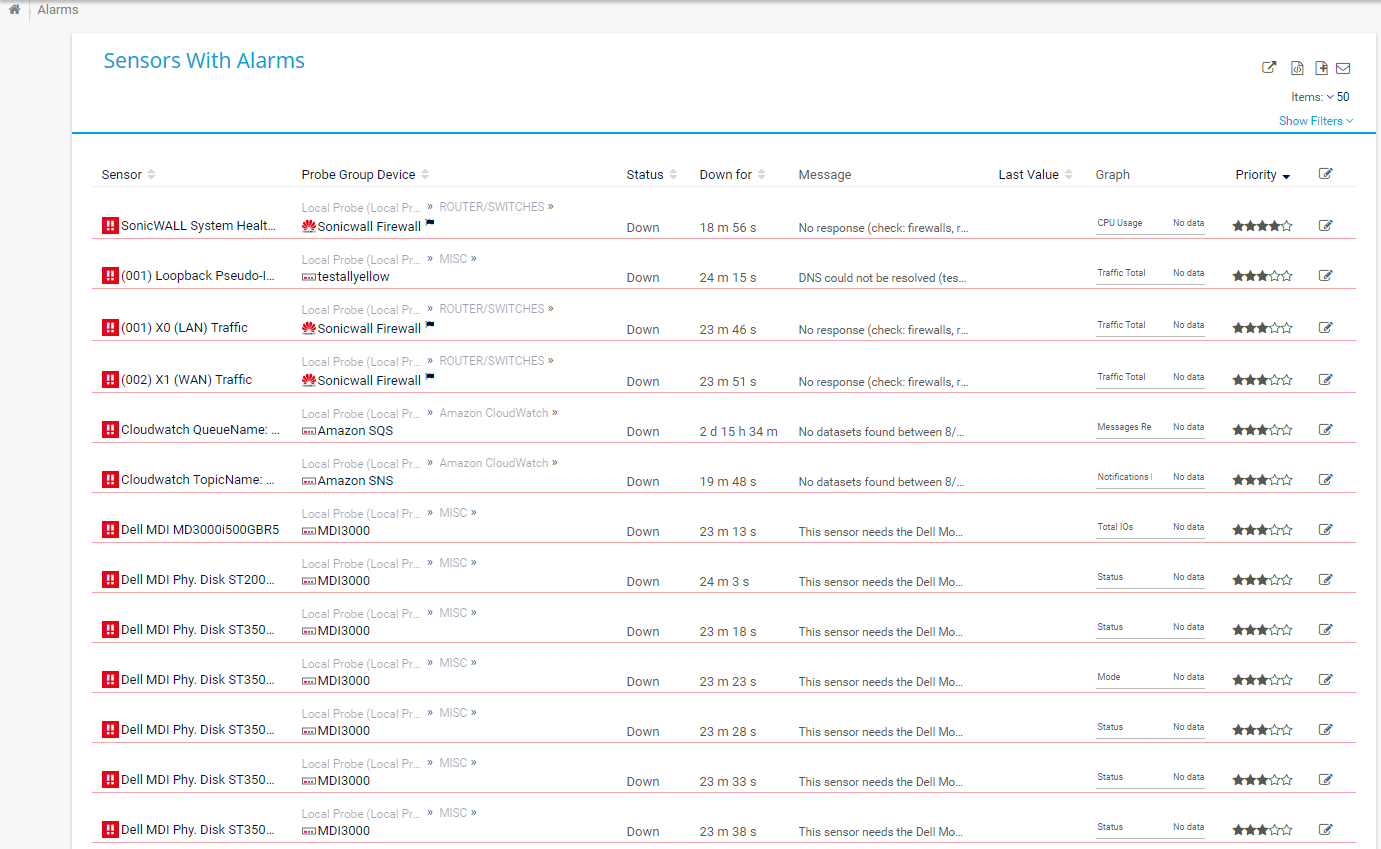Click the red alarm icon for Dell MDI MD3000i500GBR5

(110, 530)
